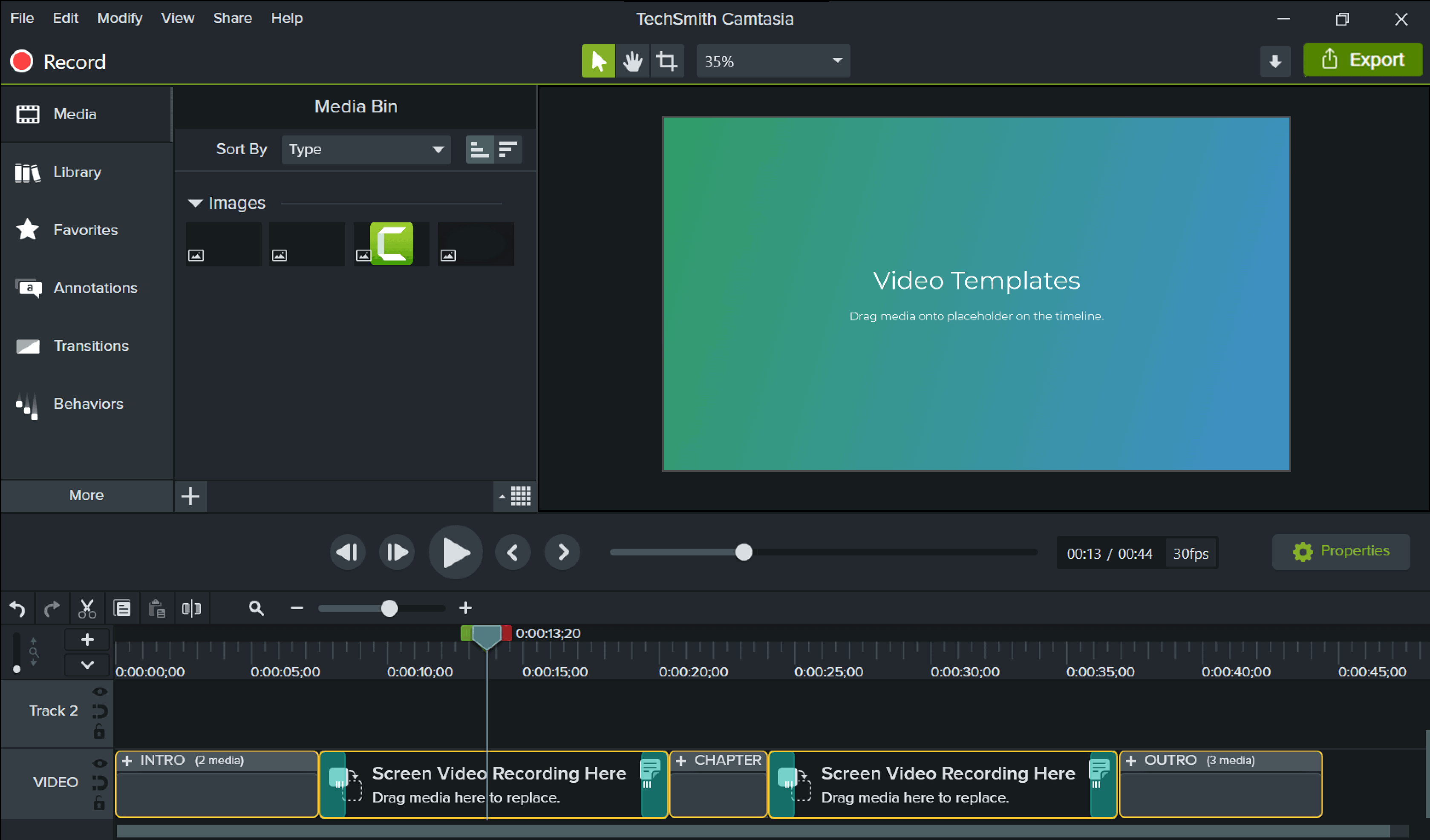Click the timeline horizontal scrollbar
Screen dimensions: 1430x840
click(x=752, y=831)
